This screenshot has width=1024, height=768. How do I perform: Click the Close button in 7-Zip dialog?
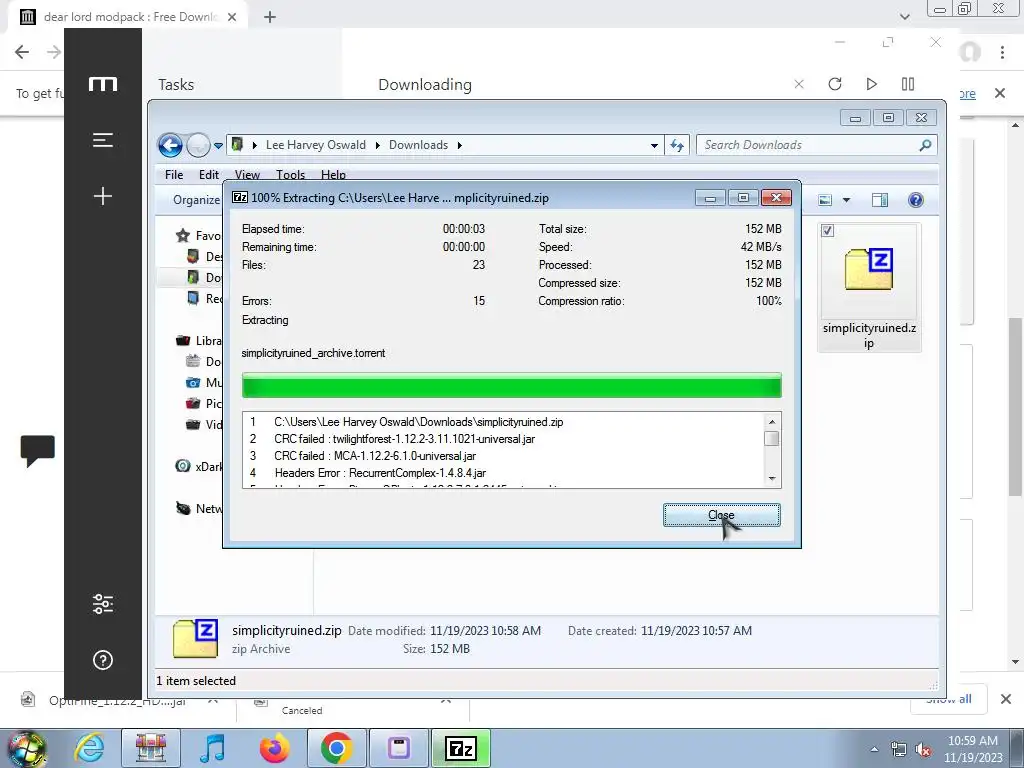722,515
